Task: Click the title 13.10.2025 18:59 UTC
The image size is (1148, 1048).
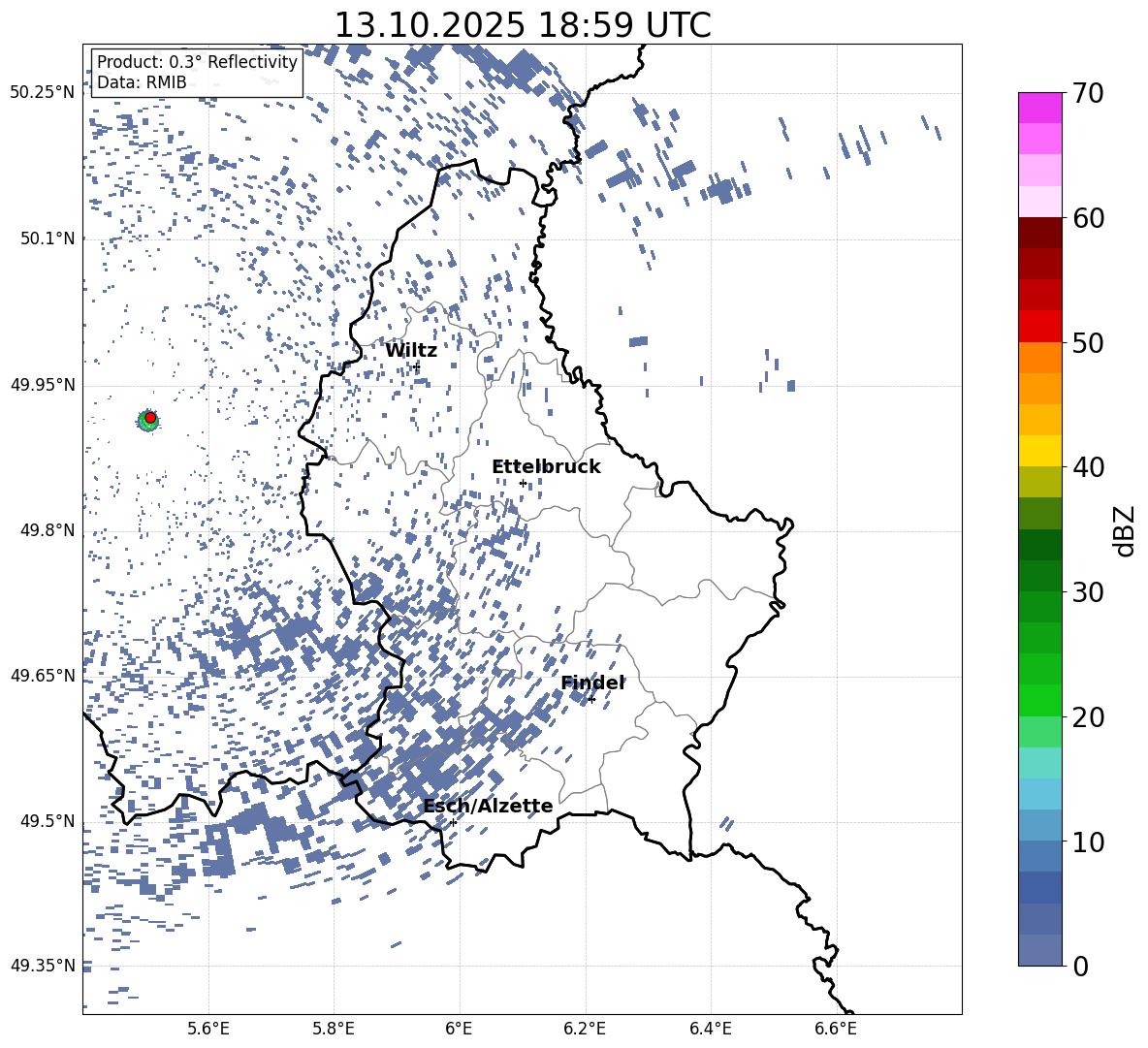Action: click(x=523, y=25)
